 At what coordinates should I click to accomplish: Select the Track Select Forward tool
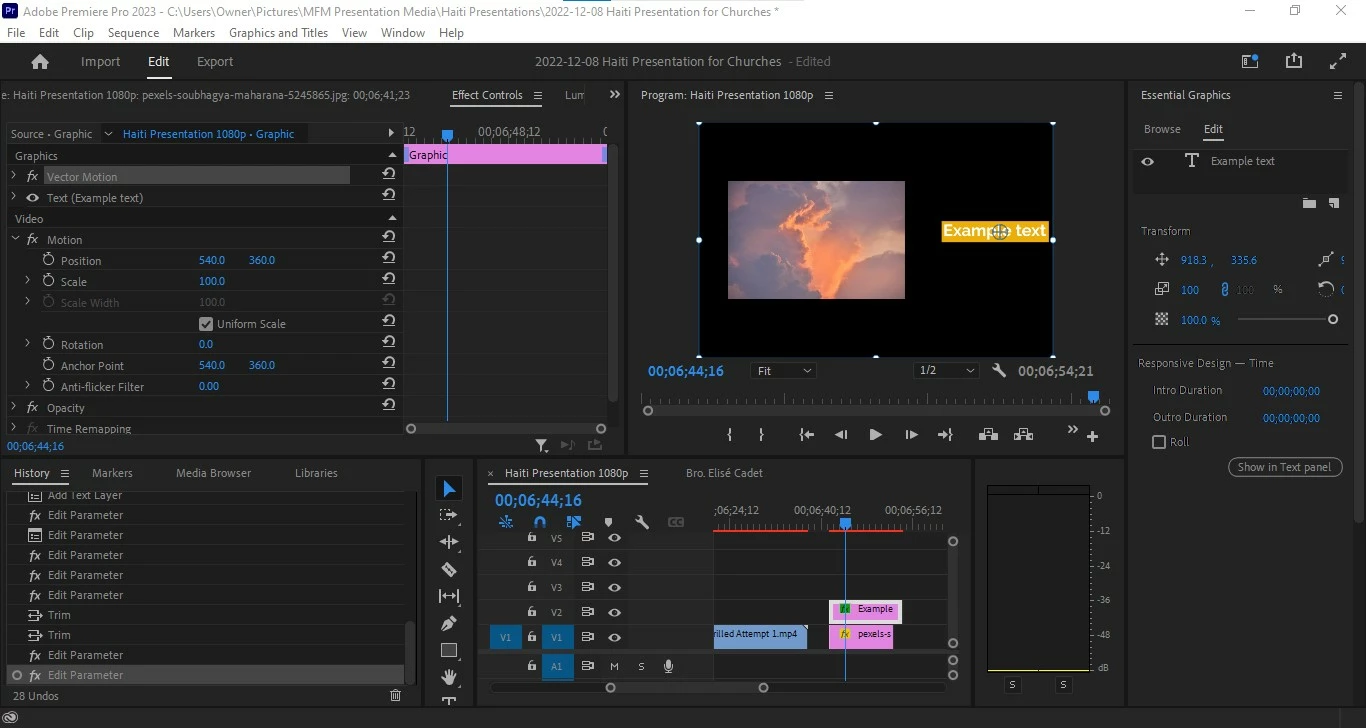coord(449,515)
